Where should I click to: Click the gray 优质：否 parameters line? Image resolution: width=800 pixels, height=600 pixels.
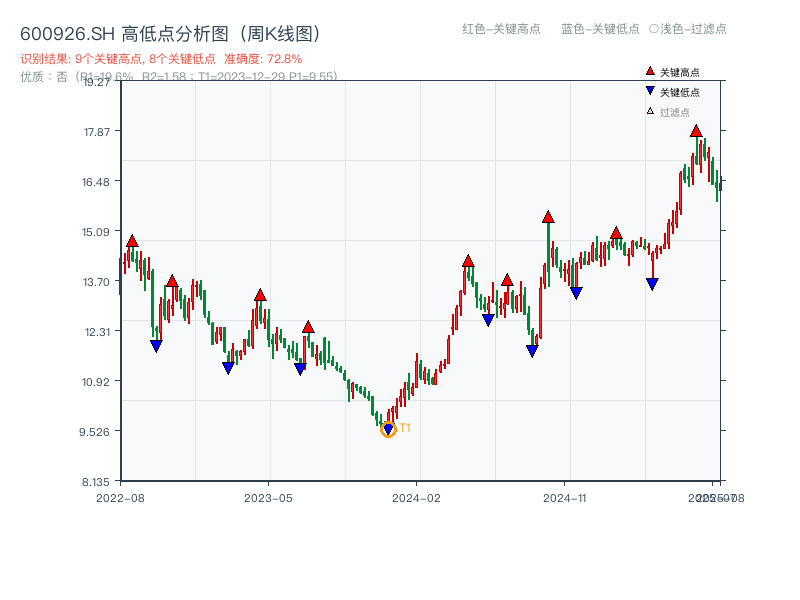click(179, 77)
